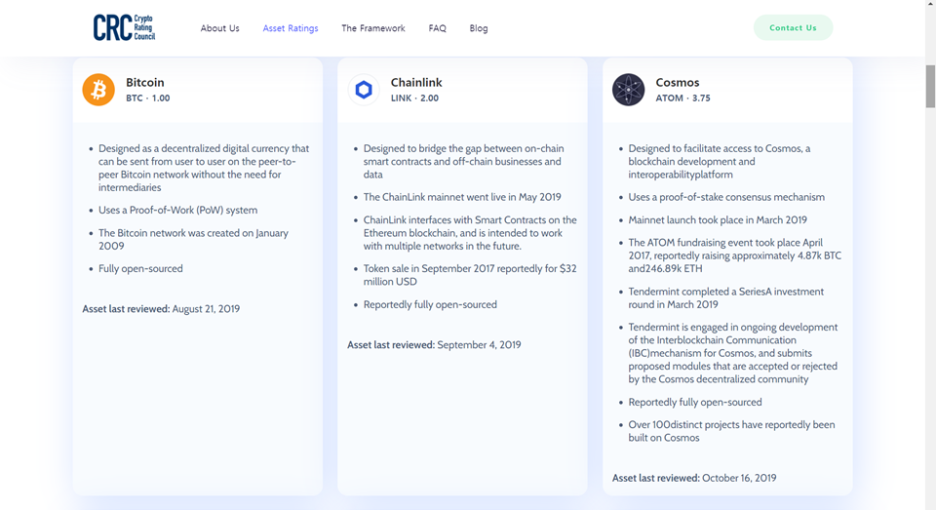936x510 pixels.
Task: Navigate to the FAQ page
Action: (437, 28)
